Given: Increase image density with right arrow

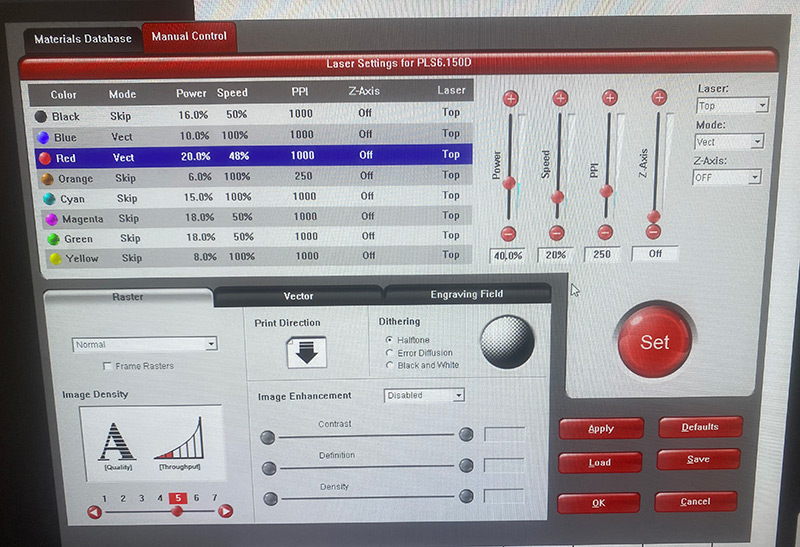Looking at the screenshot, I should click(226, 511).
